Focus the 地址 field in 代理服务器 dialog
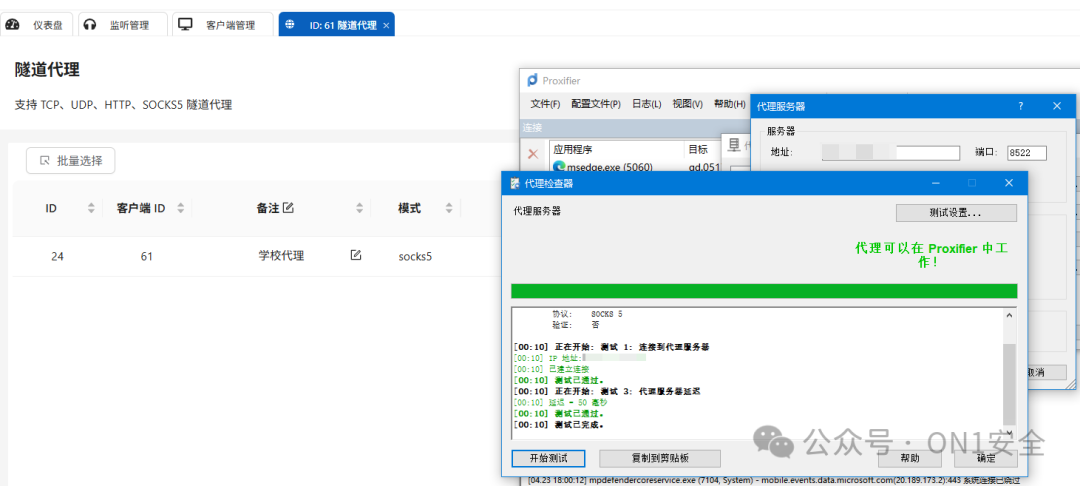Viewport: 1080px width, 486px height. coord(891,152)
